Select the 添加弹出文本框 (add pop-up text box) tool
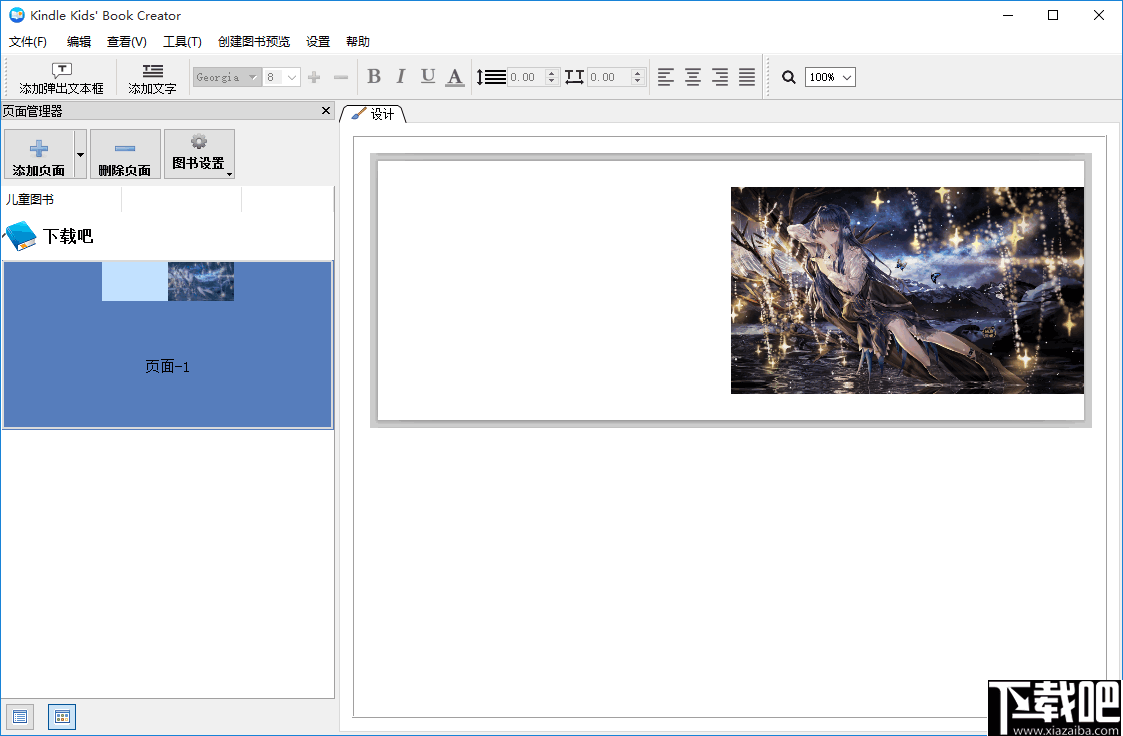1123x736 pixels. (60, 77)
